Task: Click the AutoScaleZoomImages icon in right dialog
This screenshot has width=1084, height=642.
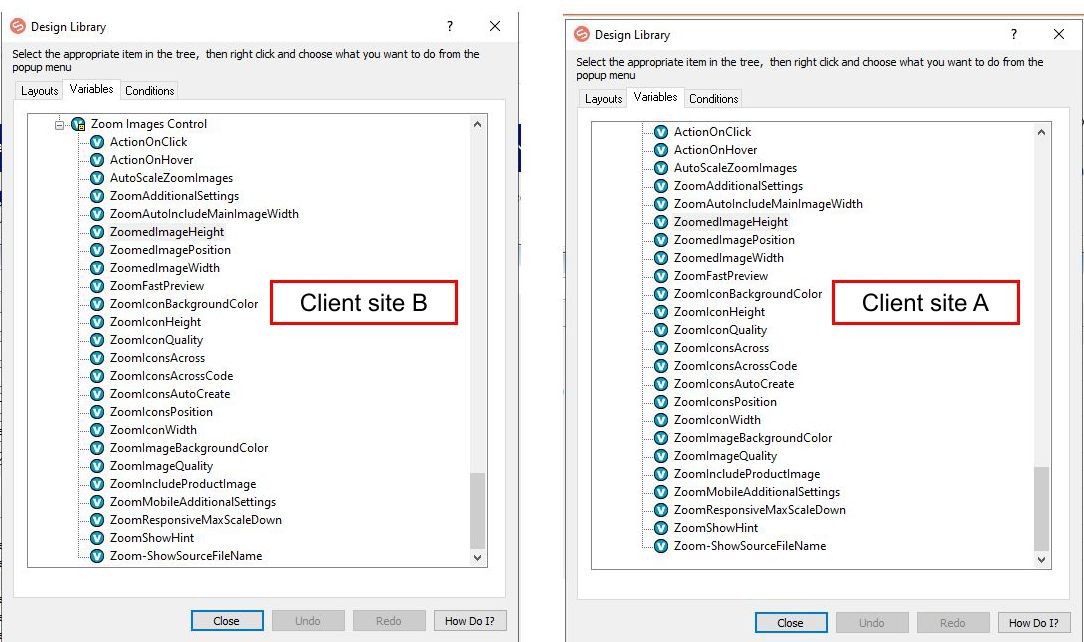Action: pyautogui.click(x=661, y=168)
